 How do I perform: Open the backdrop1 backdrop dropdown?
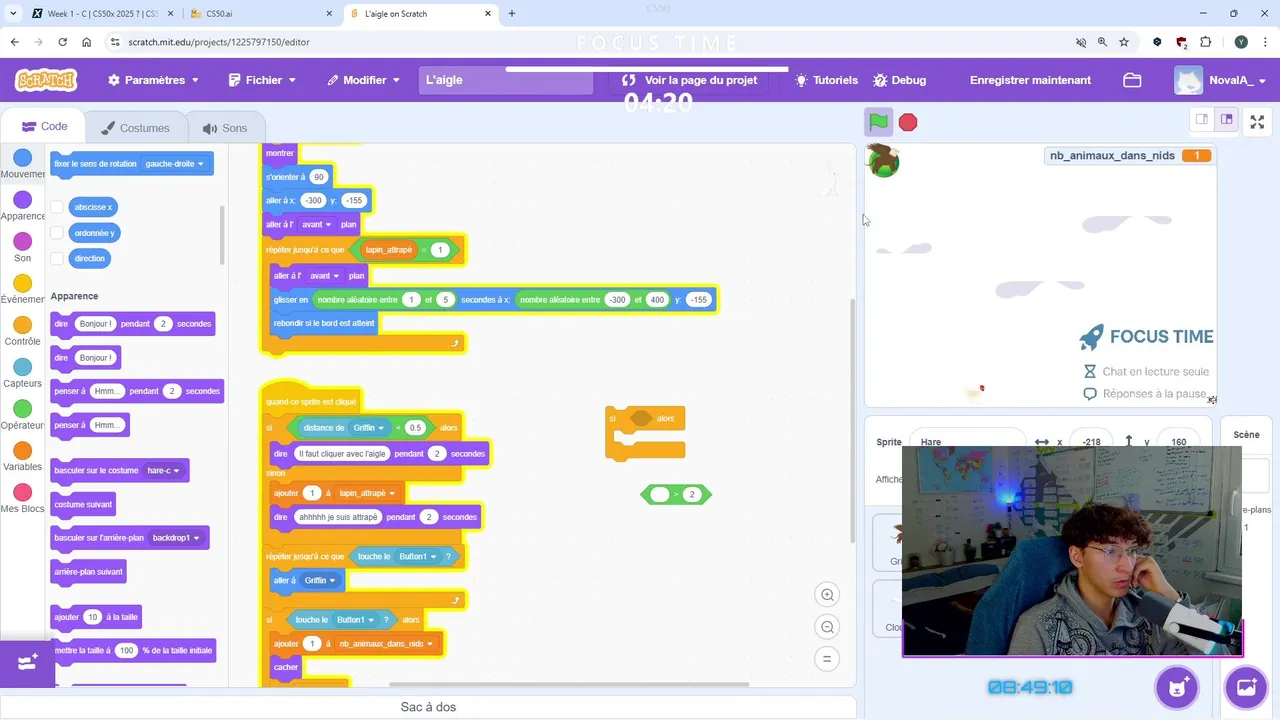click(x=177, y=538)
